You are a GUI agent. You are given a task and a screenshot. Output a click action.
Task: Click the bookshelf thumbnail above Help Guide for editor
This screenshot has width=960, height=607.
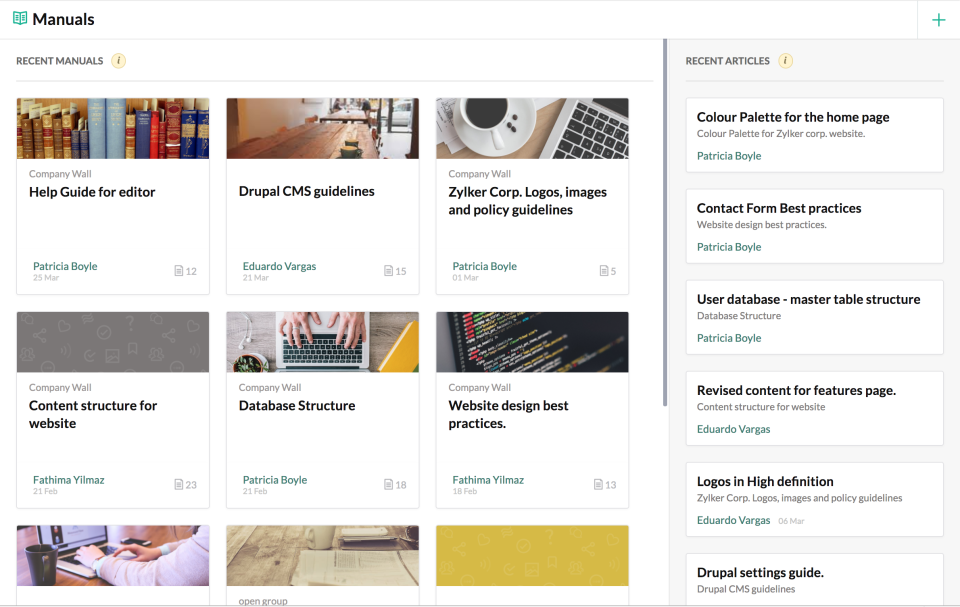[x=112, y=128]
